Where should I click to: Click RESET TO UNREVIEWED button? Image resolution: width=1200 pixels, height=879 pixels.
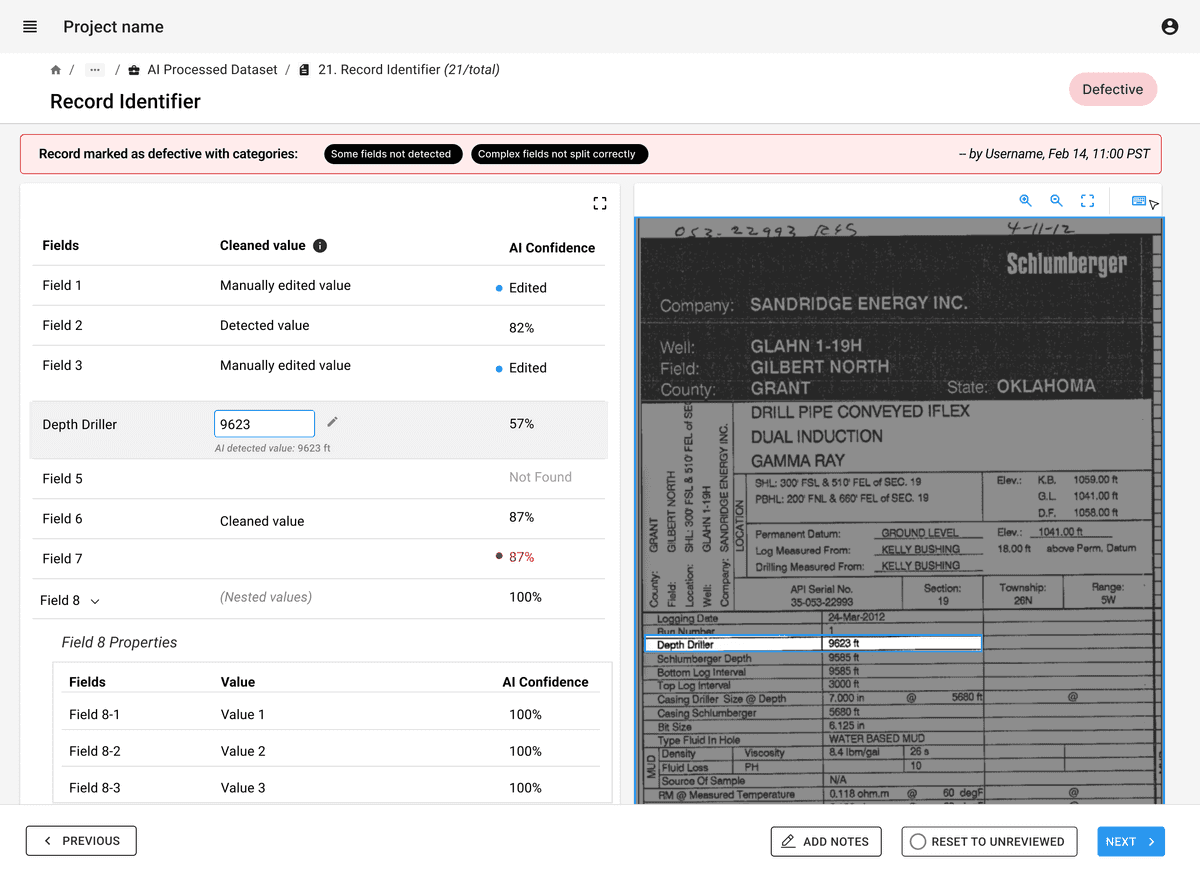(x=989, y=841)
